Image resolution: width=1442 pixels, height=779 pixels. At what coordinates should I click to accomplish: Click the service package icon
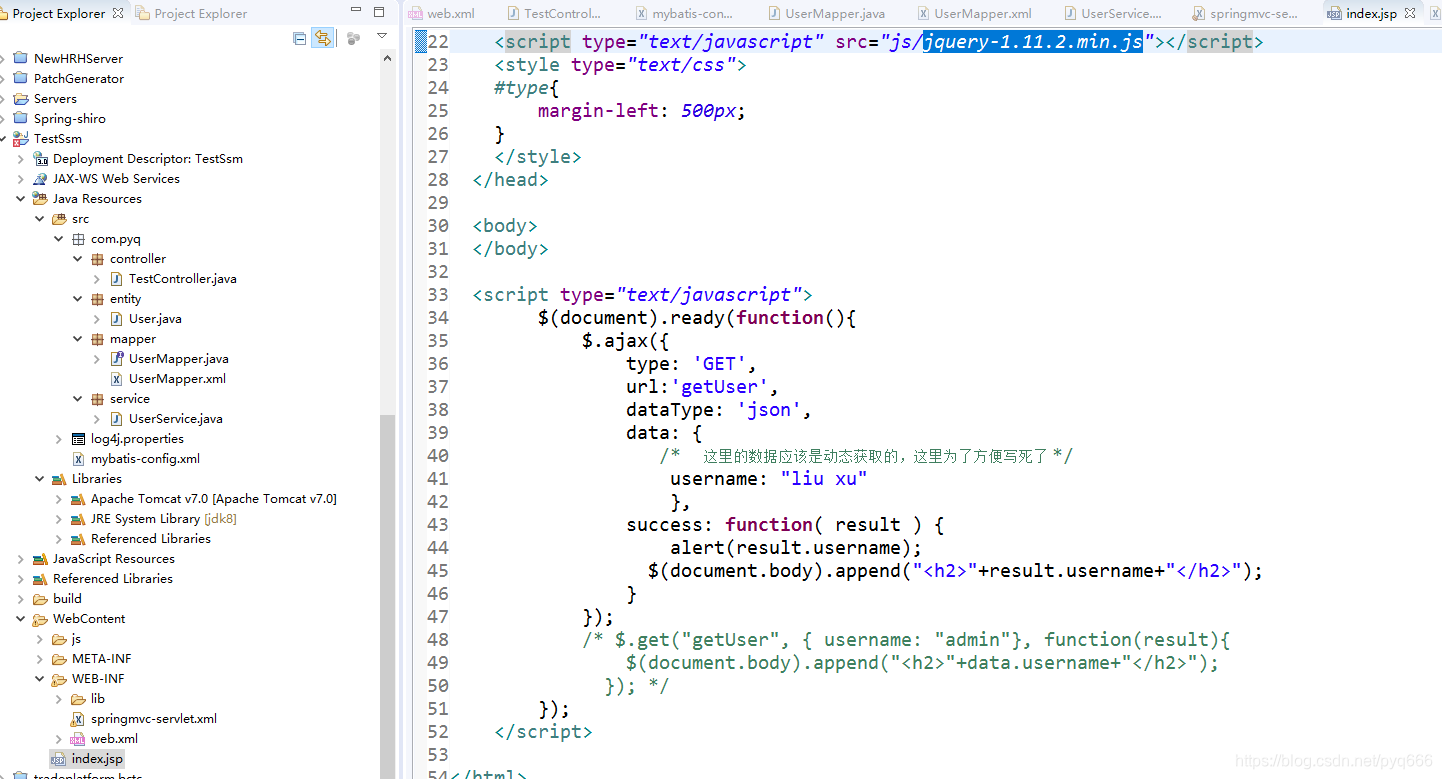tap(97, 399)
